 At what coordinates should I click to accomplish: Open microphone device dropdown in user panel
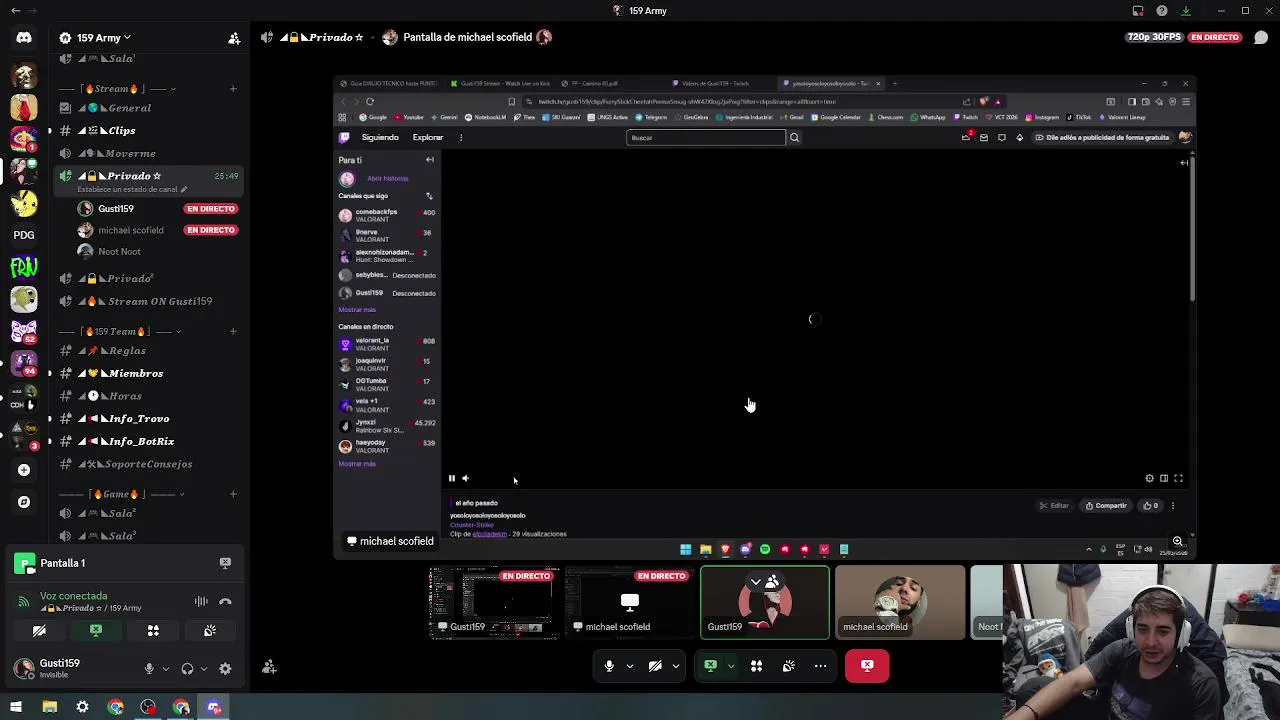(165, 669)
